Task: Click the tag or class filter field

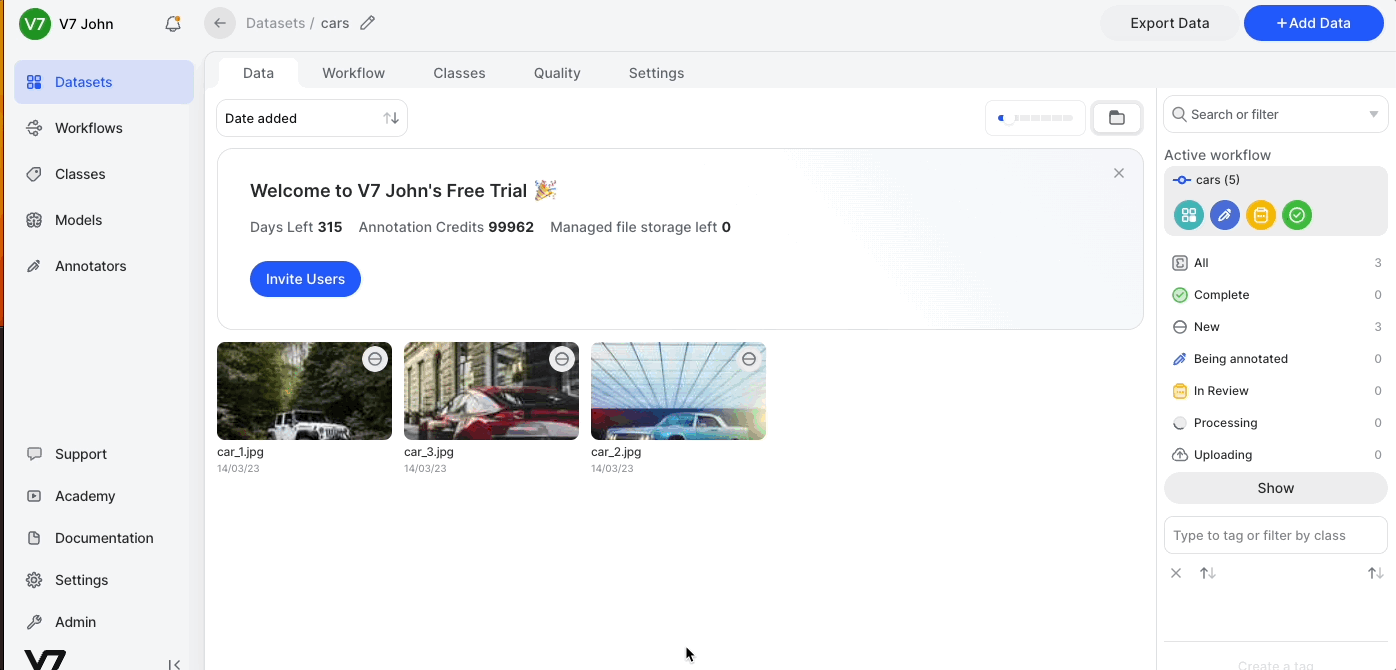Action: pos(1276,535)
